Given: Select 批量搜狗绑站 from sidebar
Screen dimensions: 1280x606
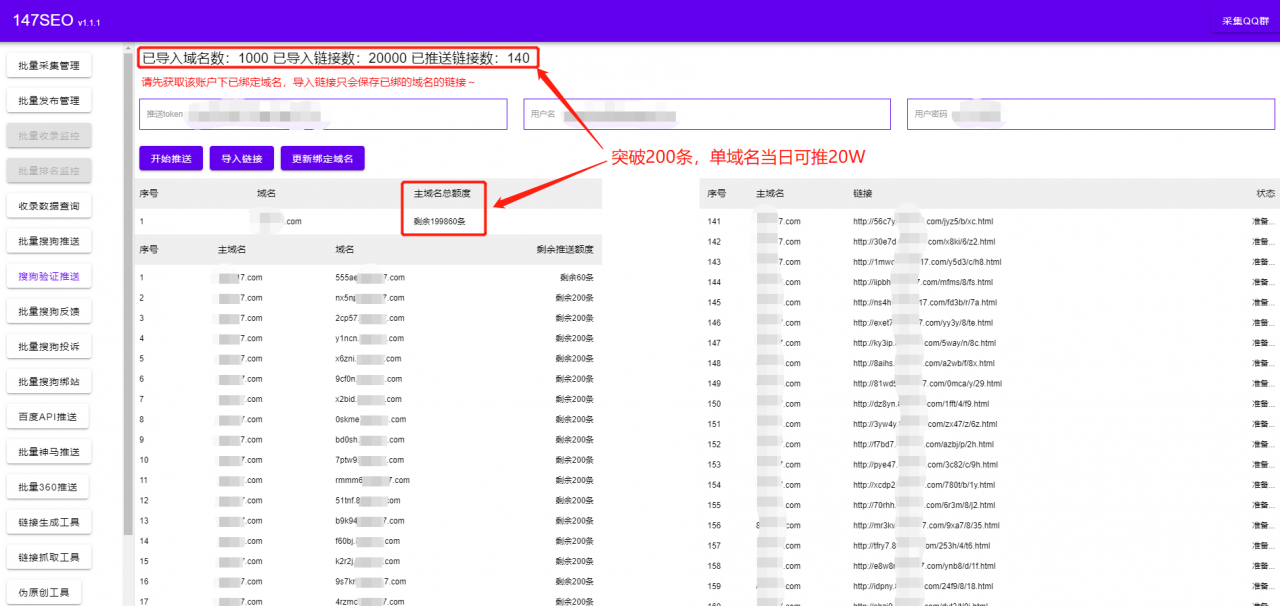Looking at the screenshot, I should click(48, 380).
